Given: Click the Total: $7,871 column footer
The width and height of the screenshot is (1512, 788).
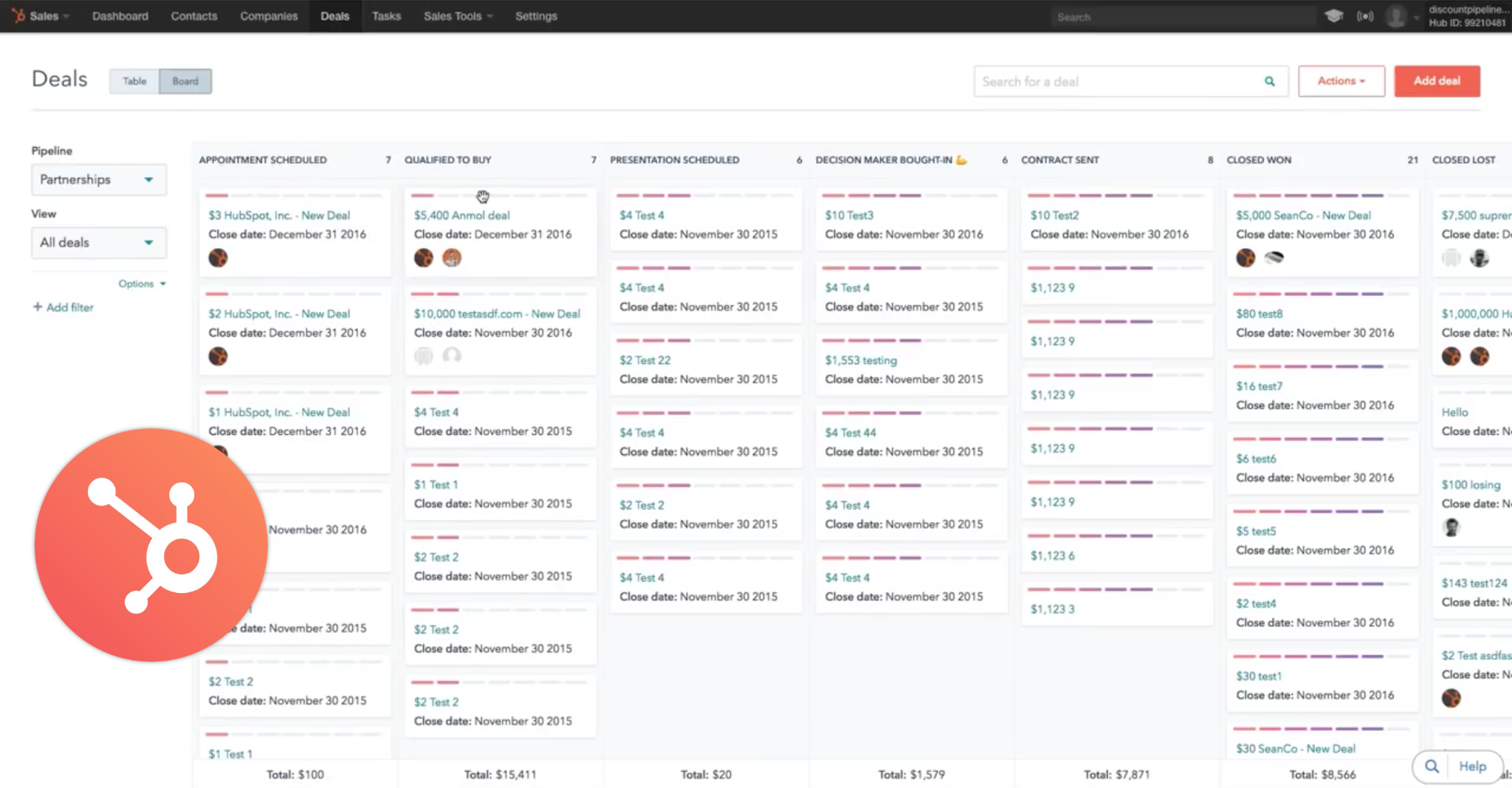Looking at the screenshot, I should point(1117,775).
